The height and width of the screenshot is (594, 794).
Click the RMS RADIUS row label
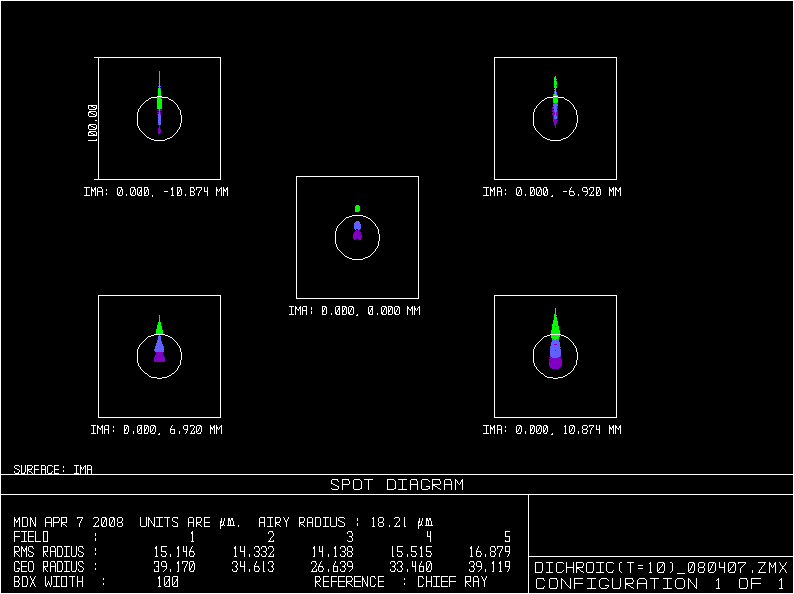pos(49,552)
